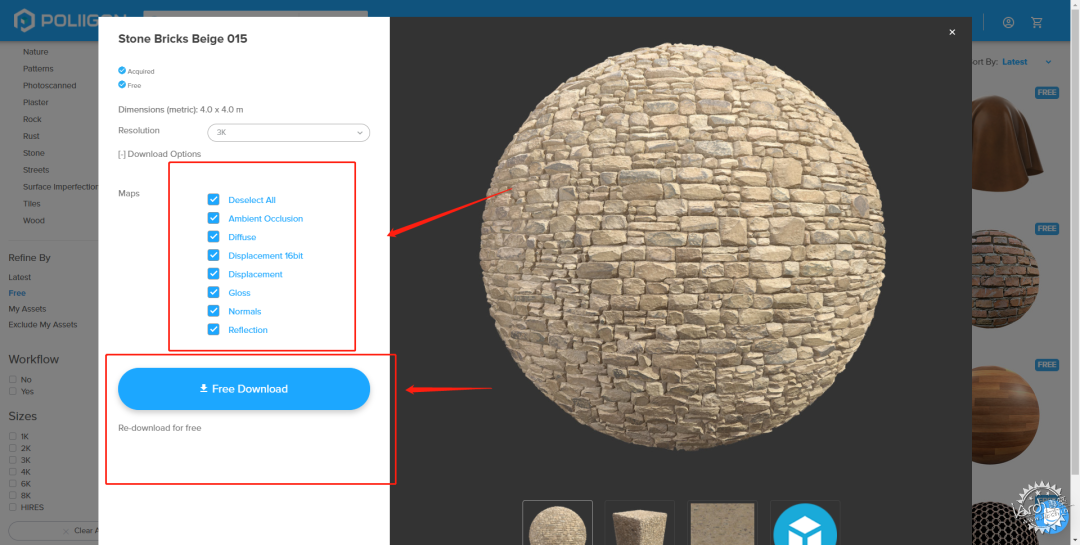
Task: Open the Rust category
Action: pyautogui.click(x=31, y=136)
